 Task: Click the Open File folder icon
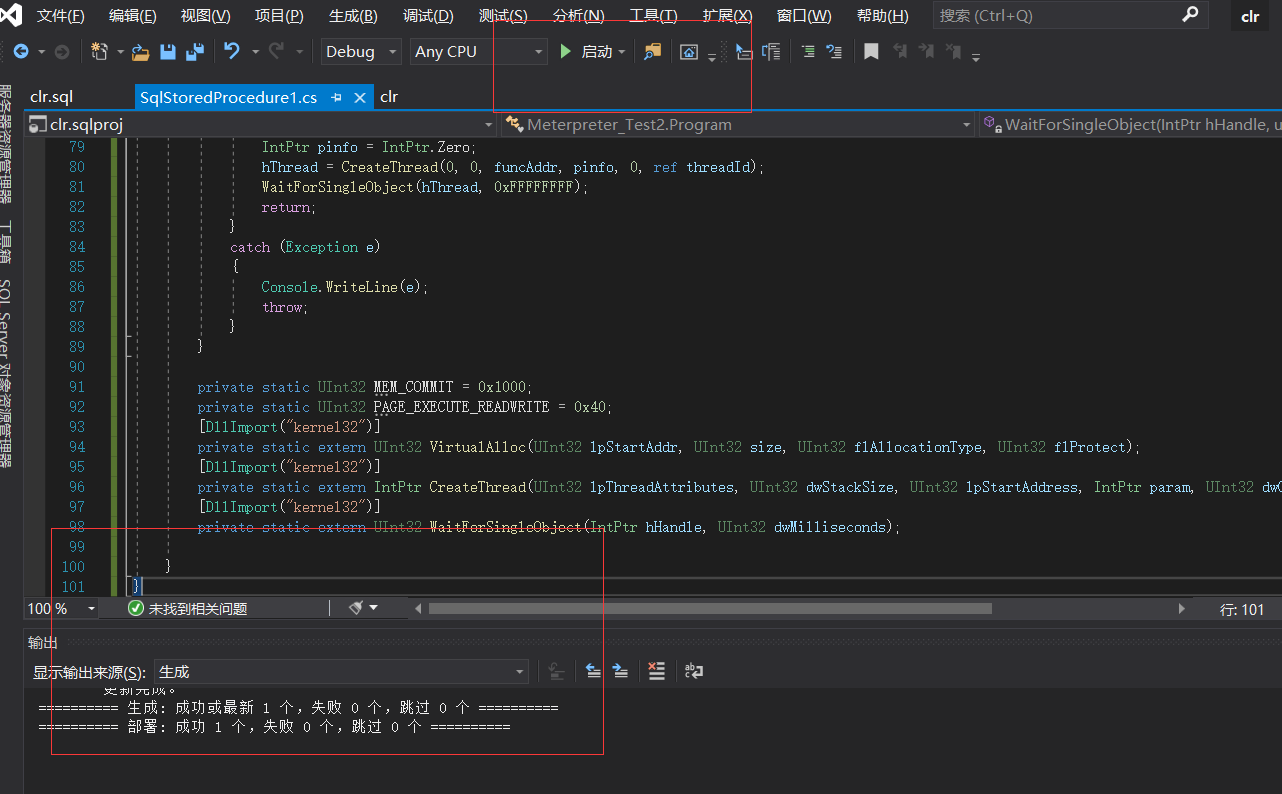[x=140, y=52]
